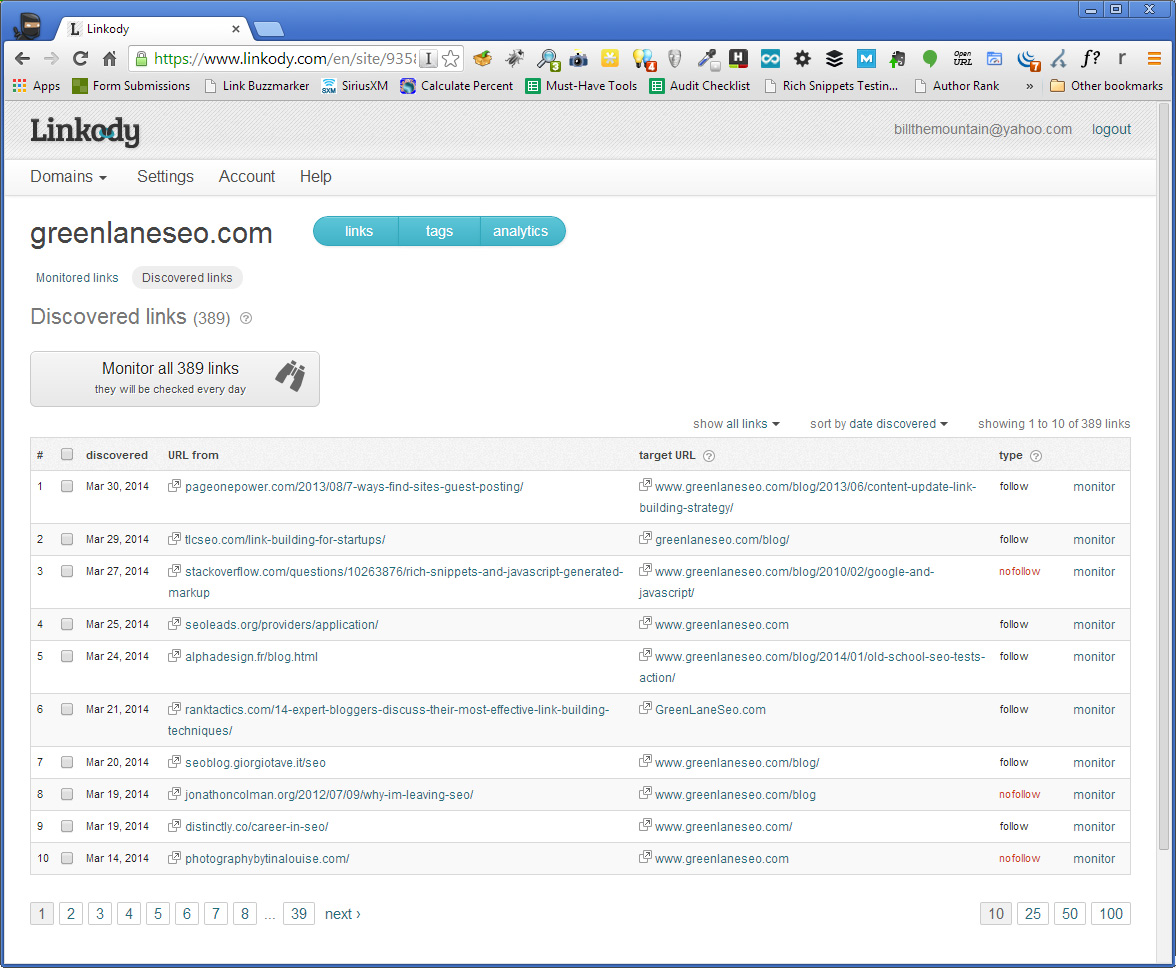The height and width of the screenshot is (968, 1176).
Task: Tick the select-all checkbox in table header
Action: (67, 454)
